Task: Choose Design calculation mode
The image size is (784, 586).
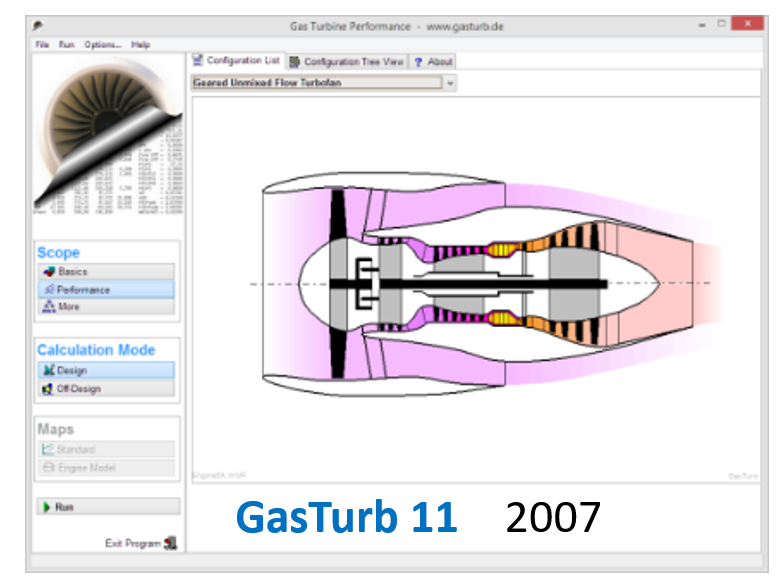Action: point(106,370)
